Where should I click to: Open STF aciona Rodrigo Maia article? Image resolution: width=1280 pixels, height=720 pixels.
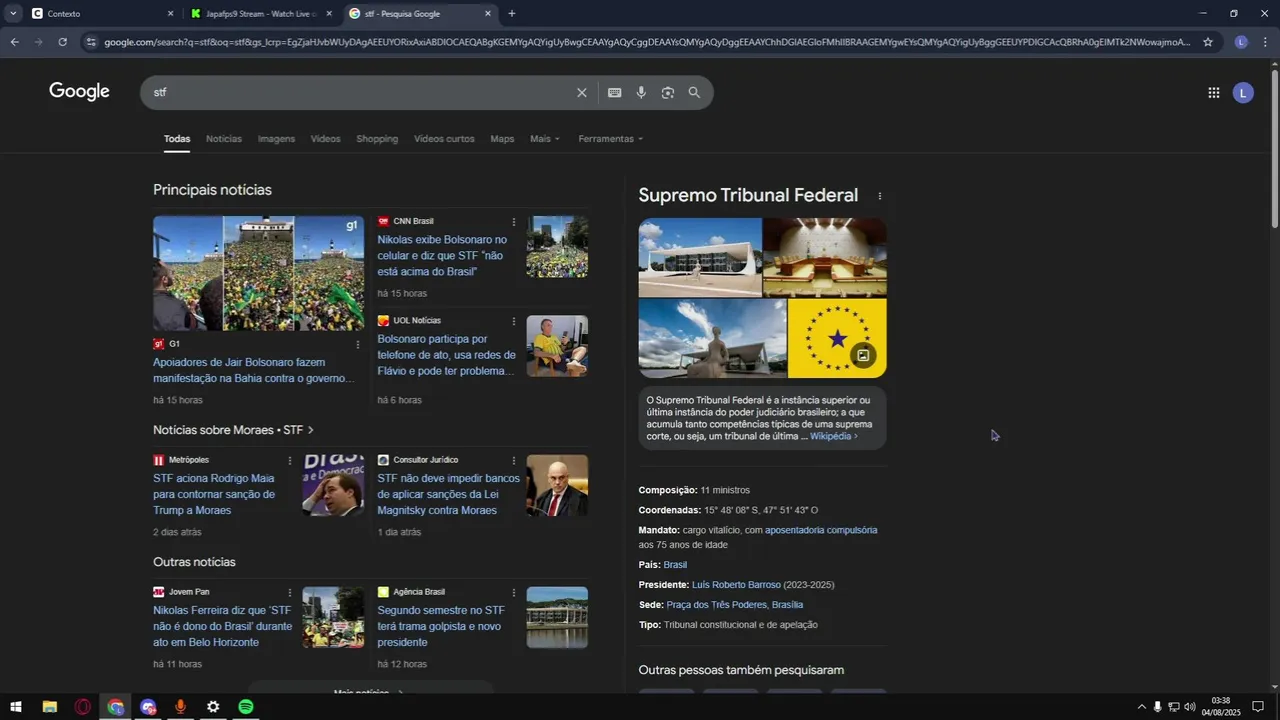tap(214, 494)
